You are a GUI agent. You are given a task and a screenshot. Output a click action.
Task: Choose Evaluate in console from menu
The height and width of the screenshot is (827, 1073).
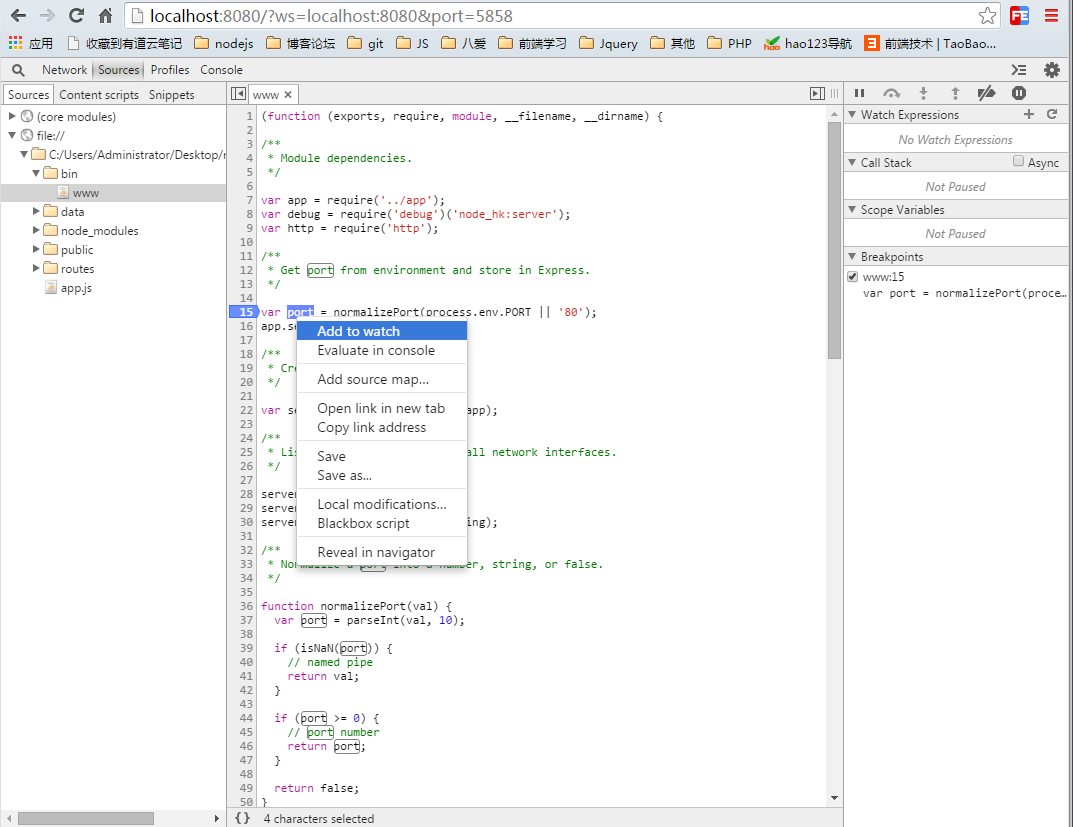(376, 351)
